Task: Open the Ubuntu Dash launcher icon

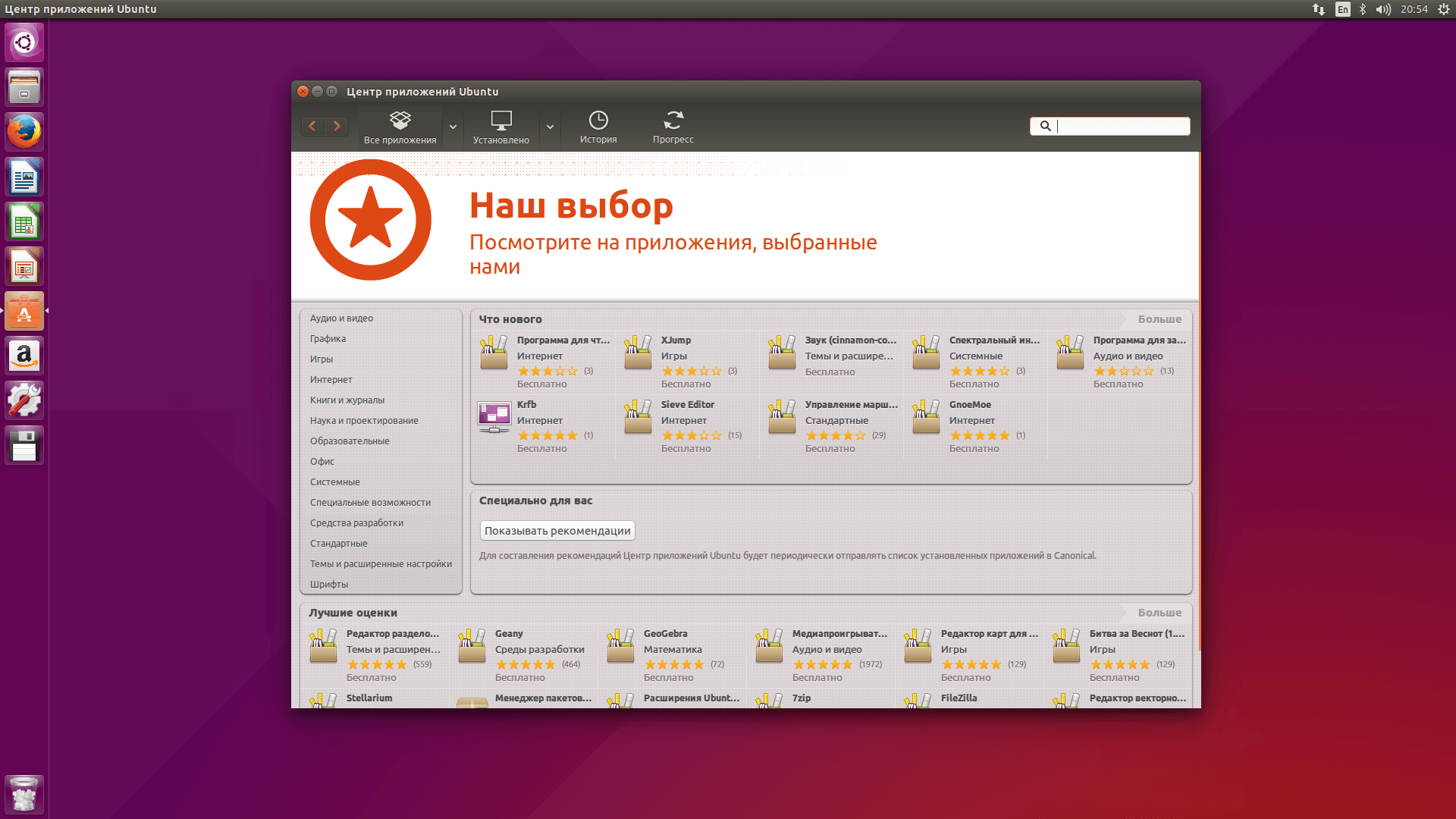Action: tap(24, 42)
